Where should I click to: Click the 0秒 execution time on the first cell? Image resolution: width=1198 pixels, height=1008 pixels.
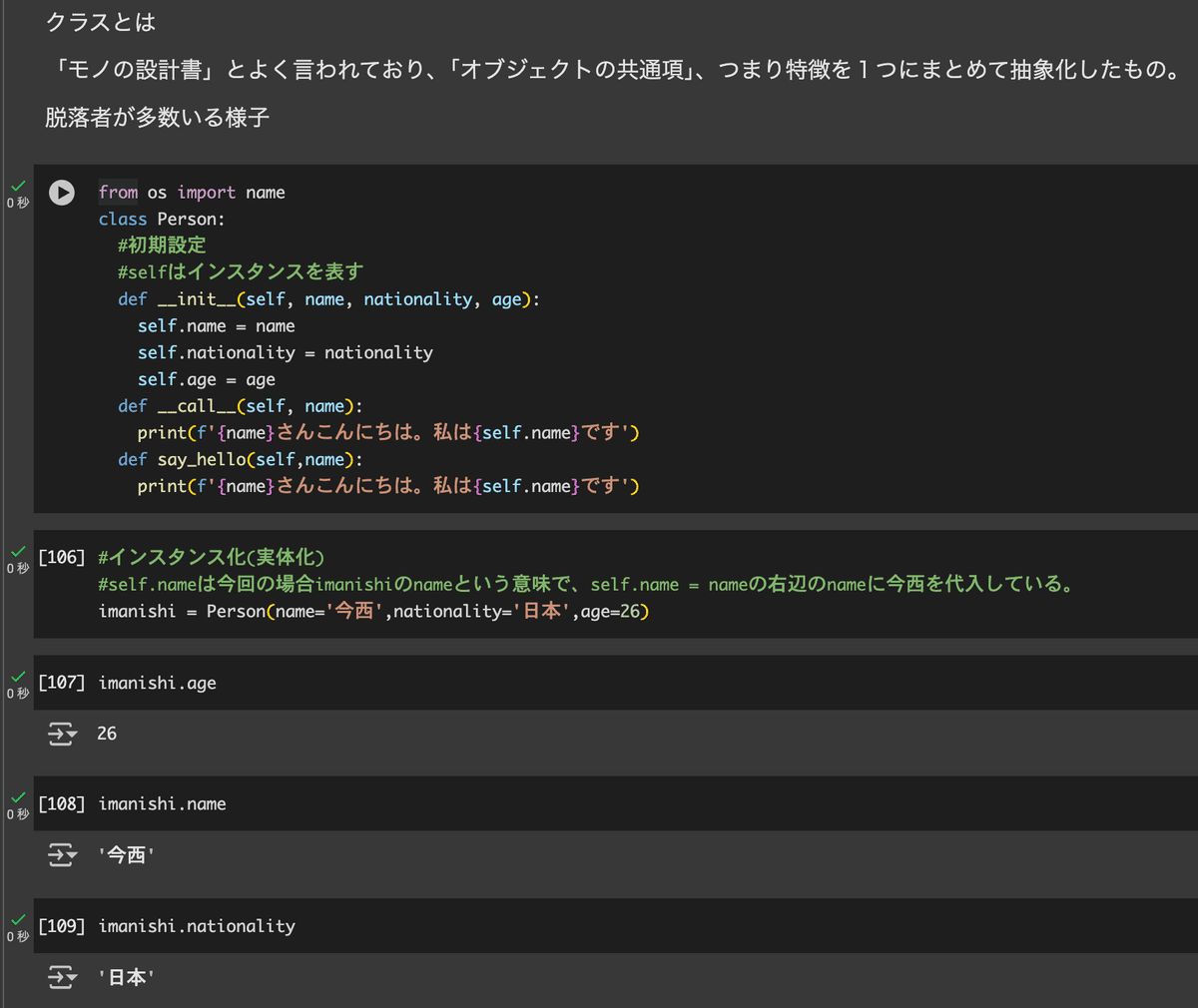point(17,200)
